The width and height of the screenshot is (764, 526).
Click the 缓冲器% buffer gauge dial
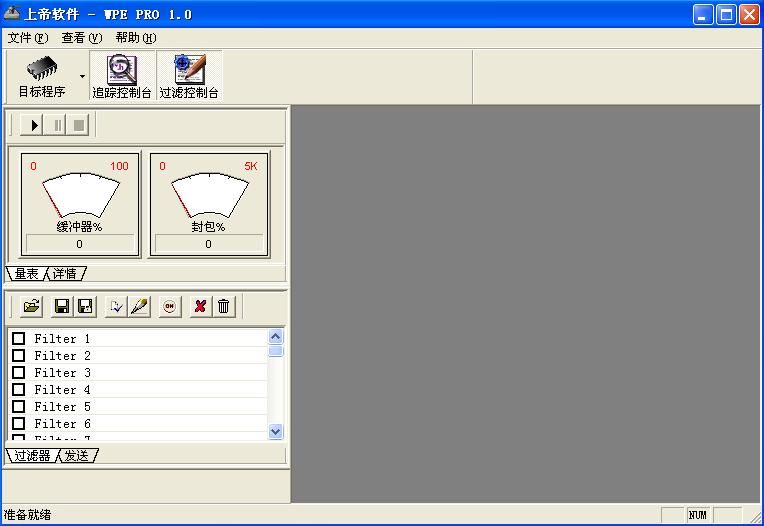[81, 195]
